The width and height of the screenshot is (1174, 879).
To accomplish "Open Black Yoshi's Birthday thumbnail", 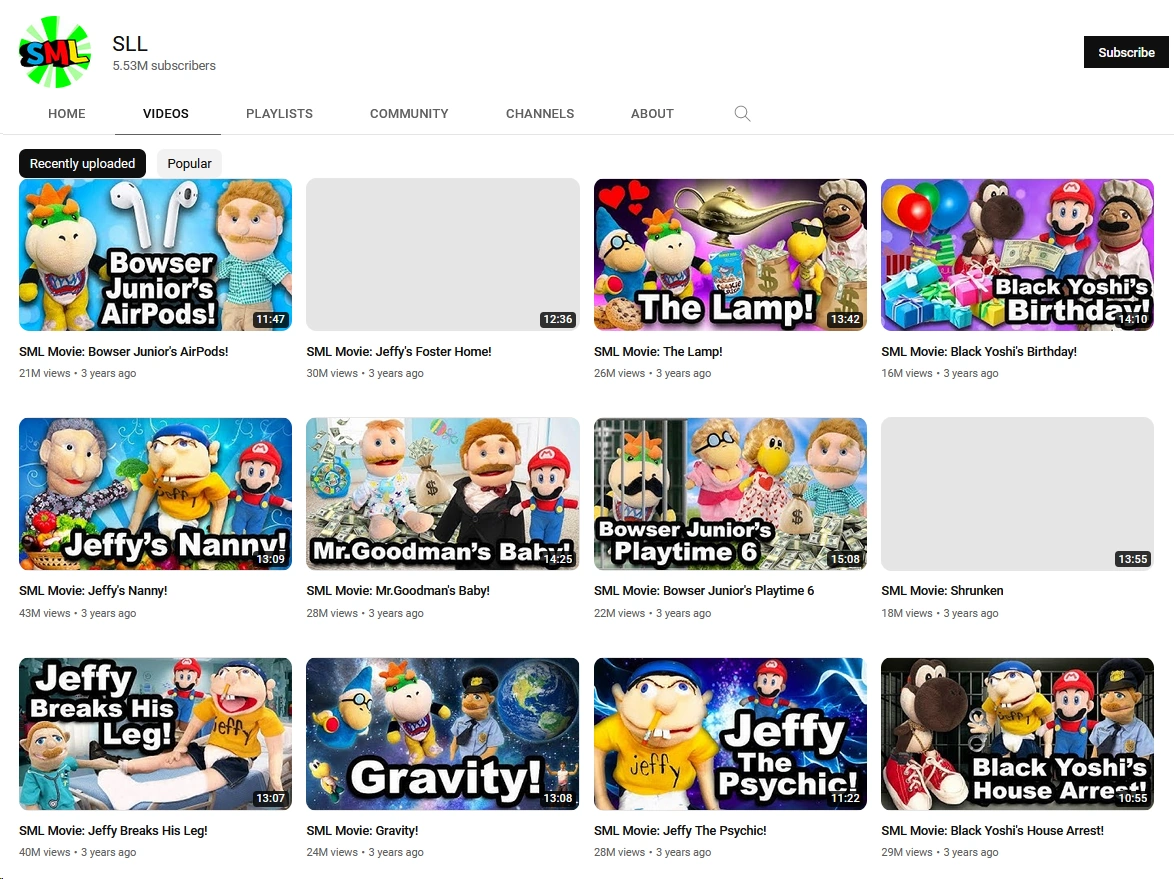I will [x=1018, y=255].
